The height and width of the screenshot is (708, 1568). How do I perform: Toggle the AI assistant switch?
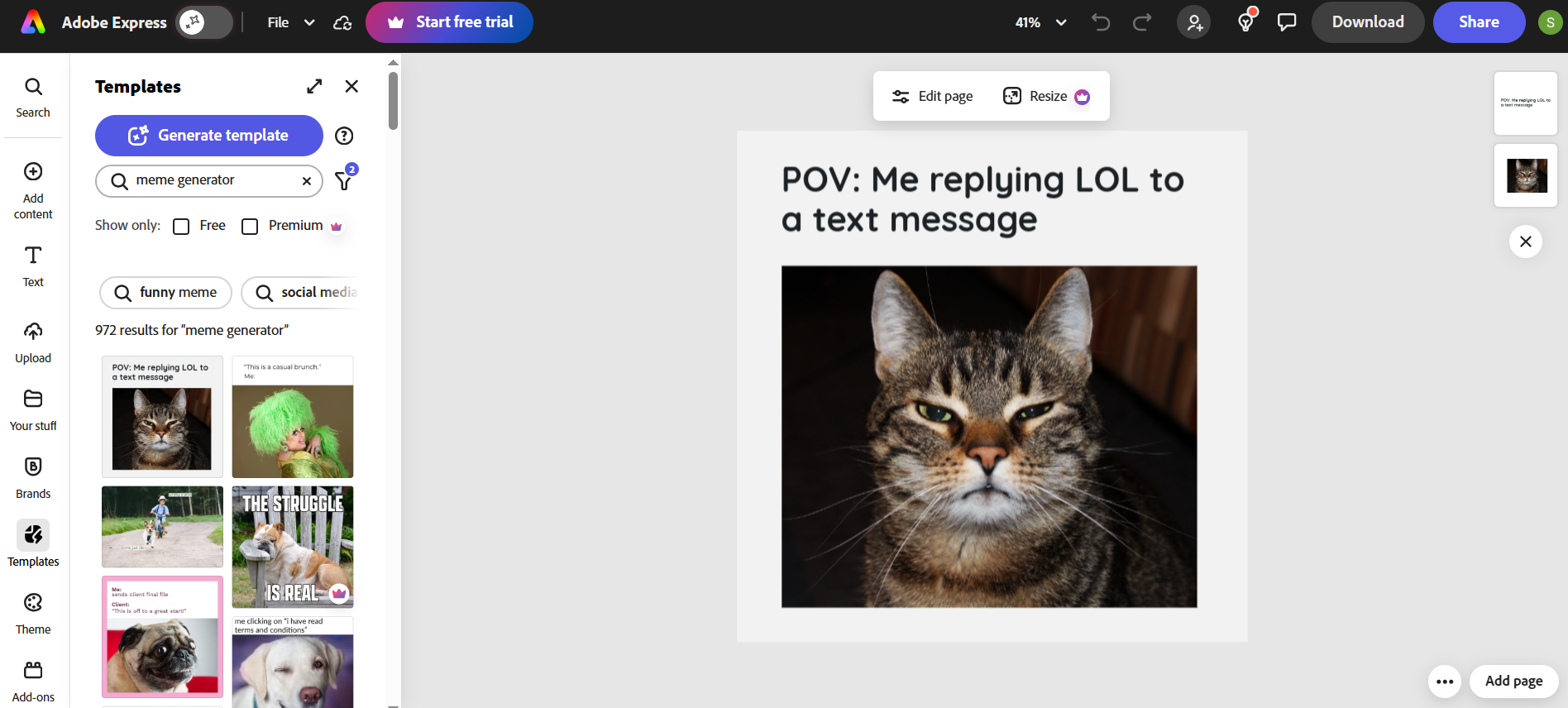[x=204, y=22]
